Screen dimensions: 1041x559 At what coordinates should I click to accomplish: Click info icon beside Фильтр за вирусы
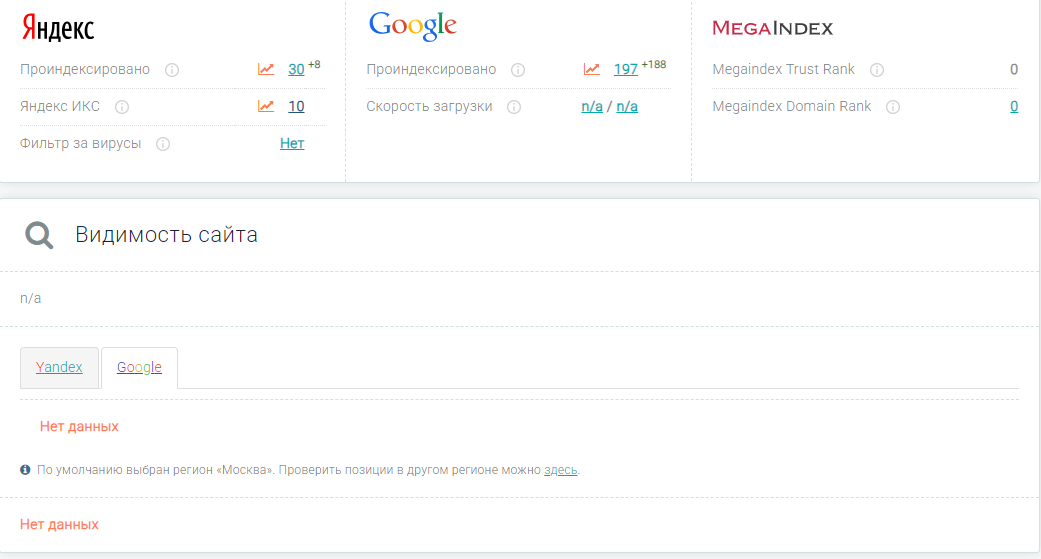163,144
